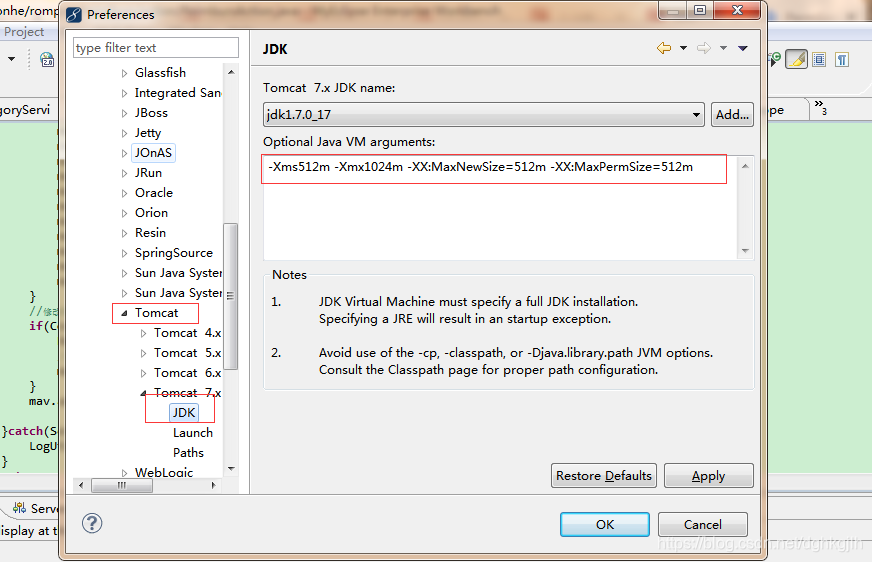The width and height of the screenshot is (872, 562).
Task: Click tree horizontal scroll right arrow
Action: [214, 485]
